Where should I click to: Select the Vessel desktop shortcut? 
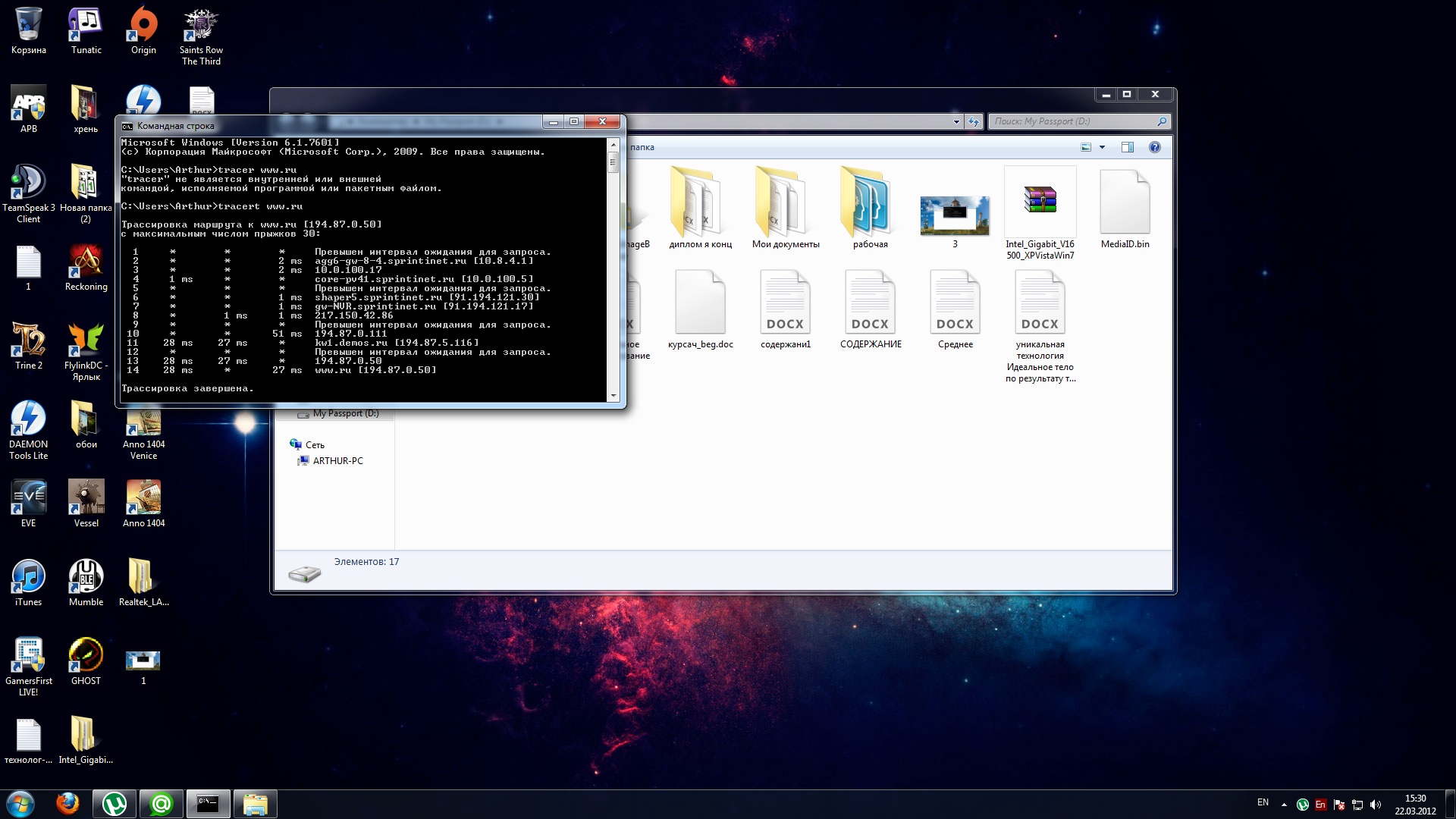[x=86, y=504]
